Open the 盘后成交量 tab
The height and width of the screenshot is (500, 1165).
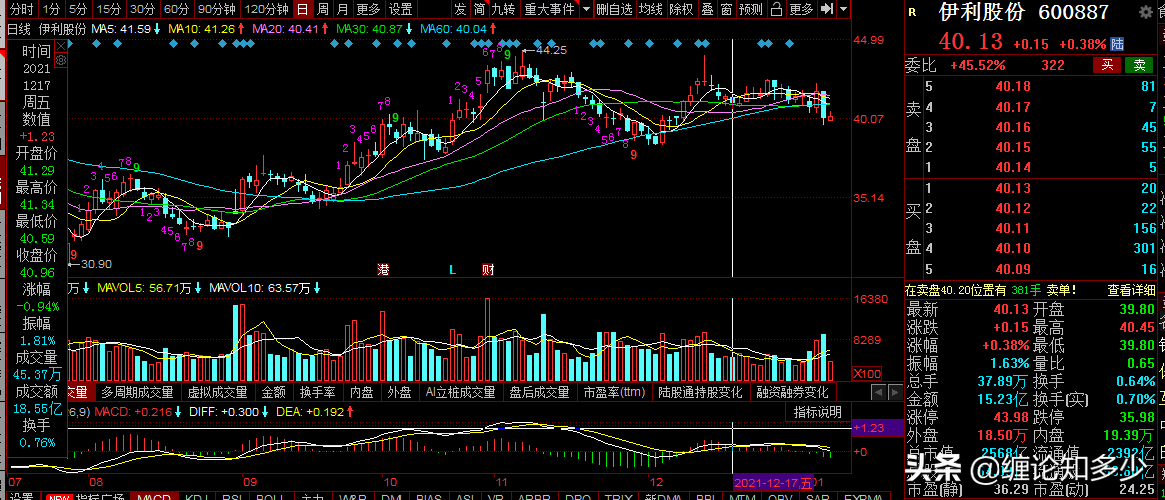coord(539,392)
